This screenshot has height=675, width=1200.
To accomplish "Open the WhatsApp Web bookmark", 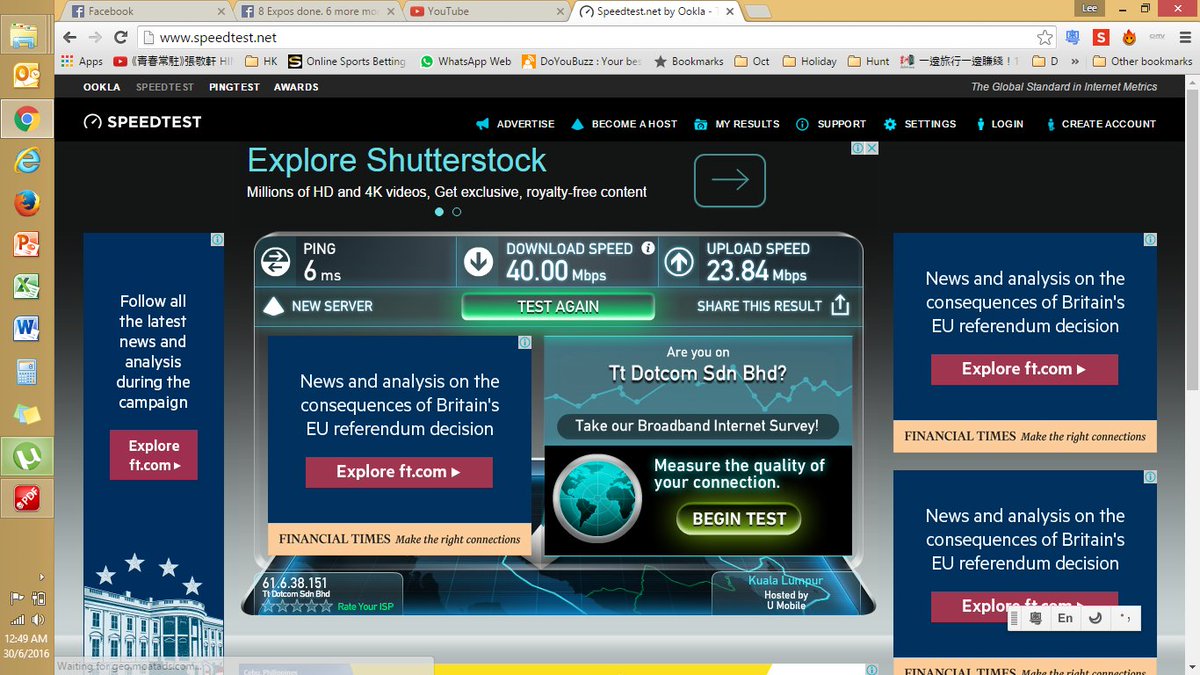I will point(466,61).
